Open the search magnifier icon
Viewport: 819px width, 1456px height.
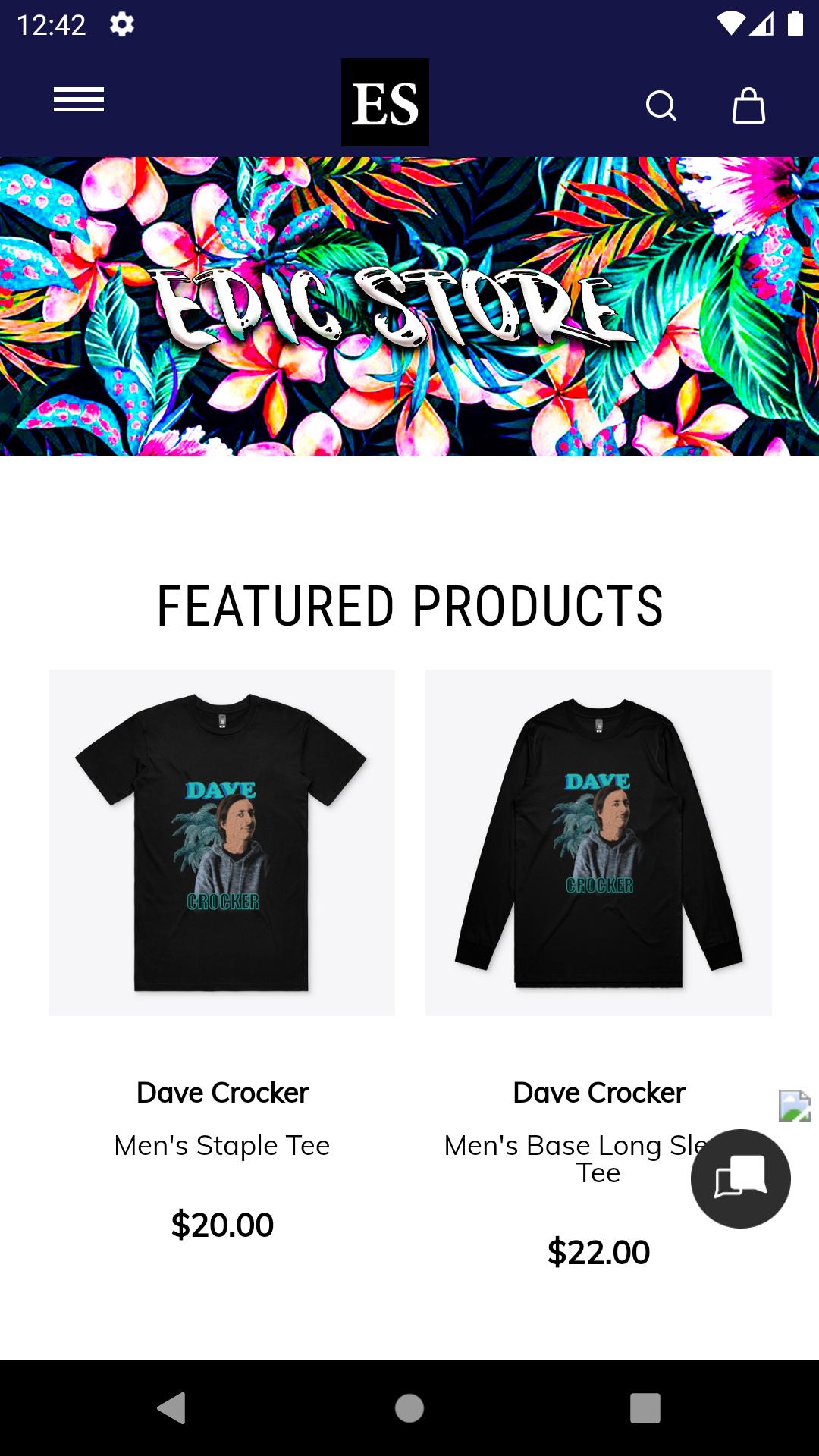pos(661,105)
